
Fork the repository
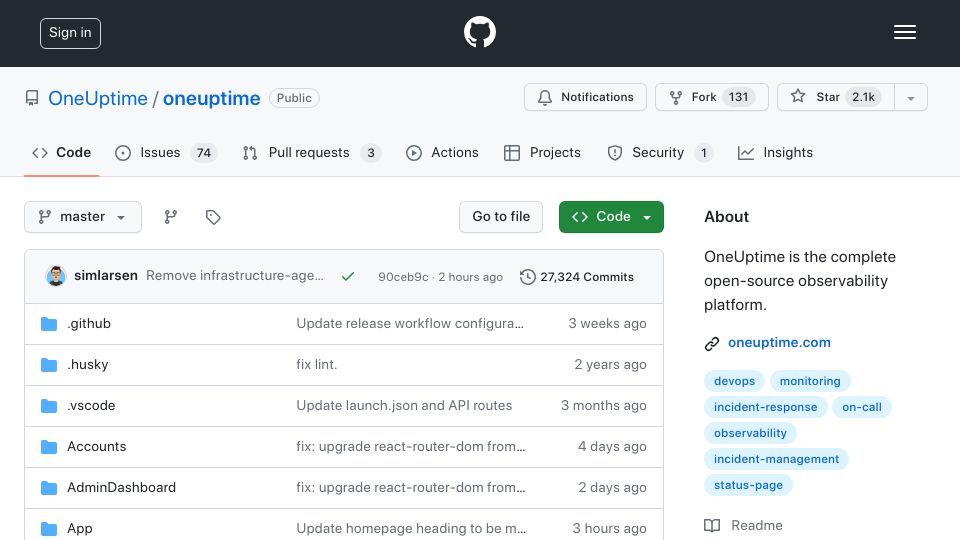(x=711, y=97)
